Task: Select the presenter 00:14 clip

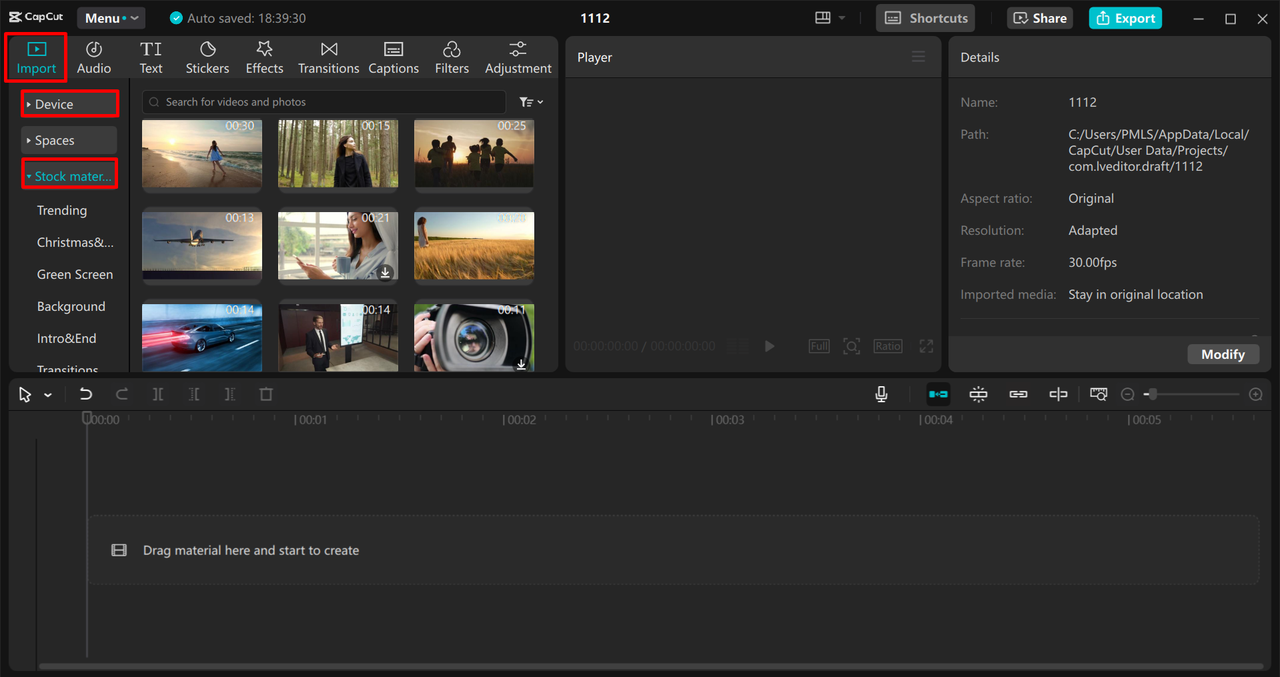Action: (338, 337)
